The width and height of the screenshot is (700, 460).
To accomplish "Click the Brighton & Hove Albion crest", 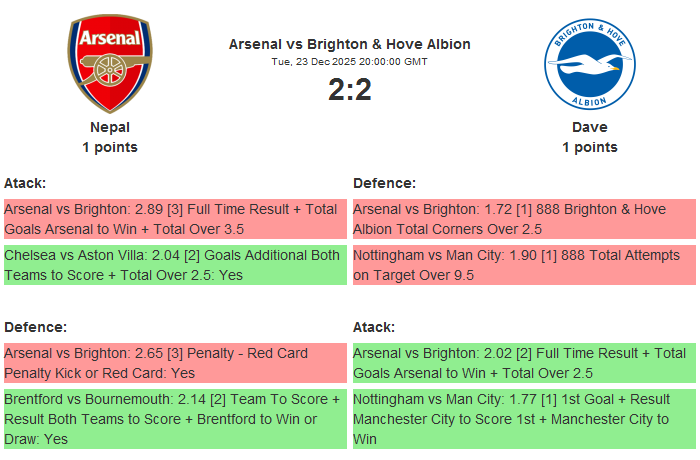I will (590, 65).
